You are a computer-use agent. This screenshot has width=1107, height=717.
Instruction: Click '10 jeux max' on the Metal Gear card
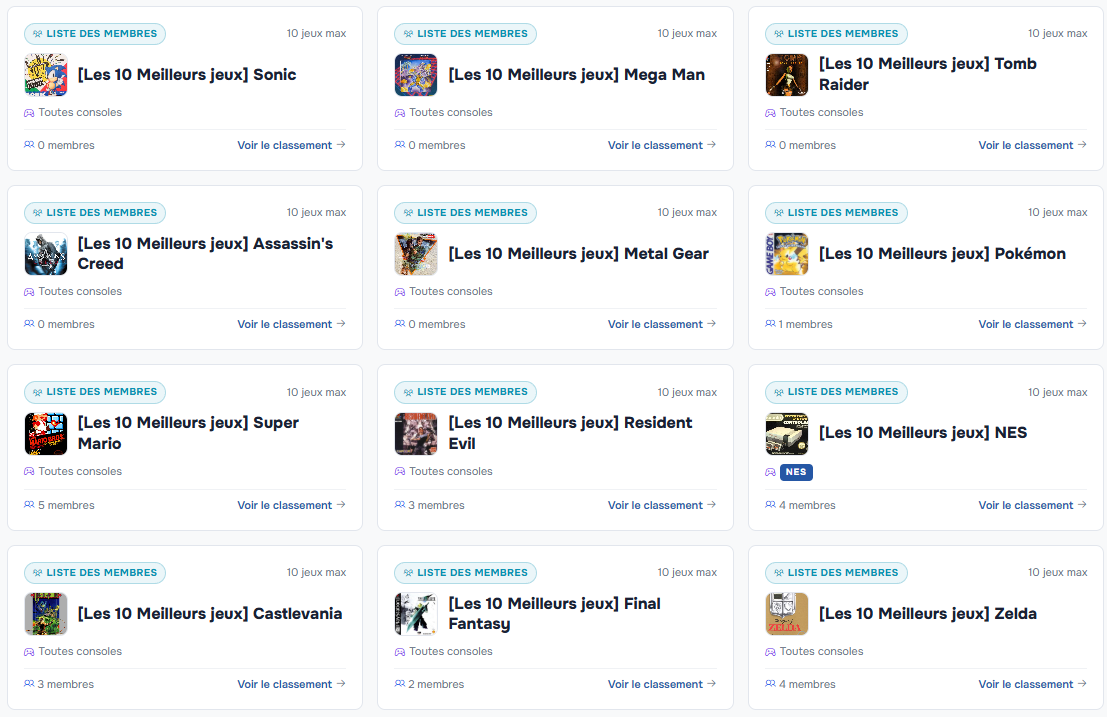[x=687, y=212]
